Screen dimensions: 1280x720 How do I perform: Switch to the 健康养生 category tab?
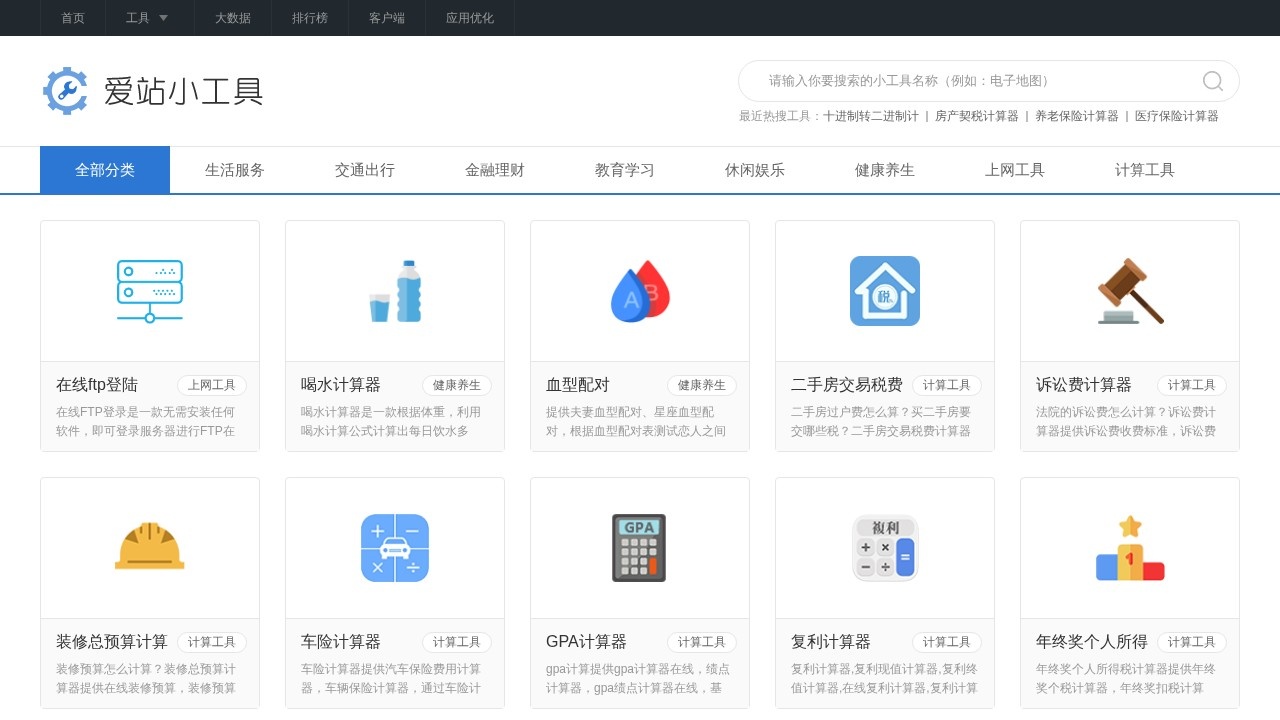point(883,170)
